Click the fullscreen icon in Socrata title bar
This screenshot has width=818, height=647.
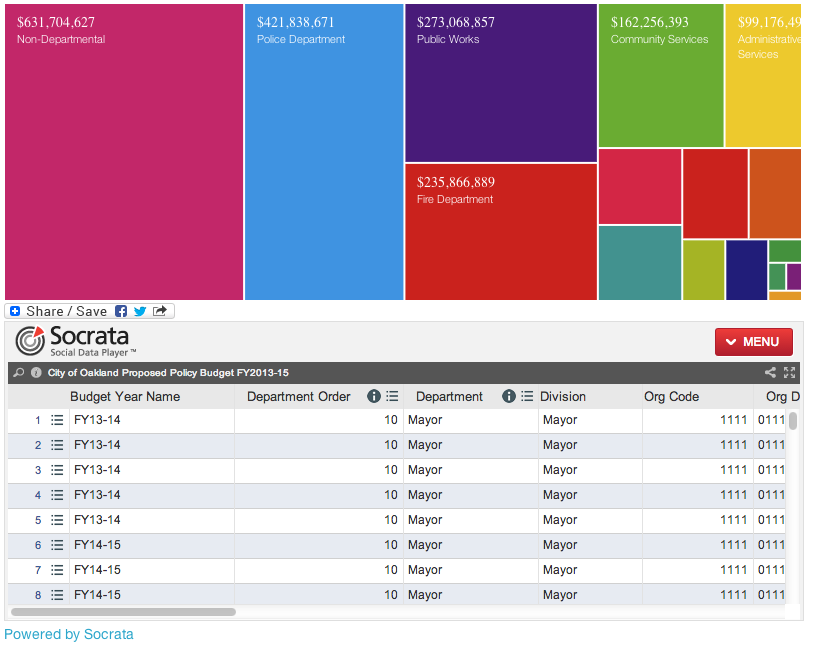789,373
